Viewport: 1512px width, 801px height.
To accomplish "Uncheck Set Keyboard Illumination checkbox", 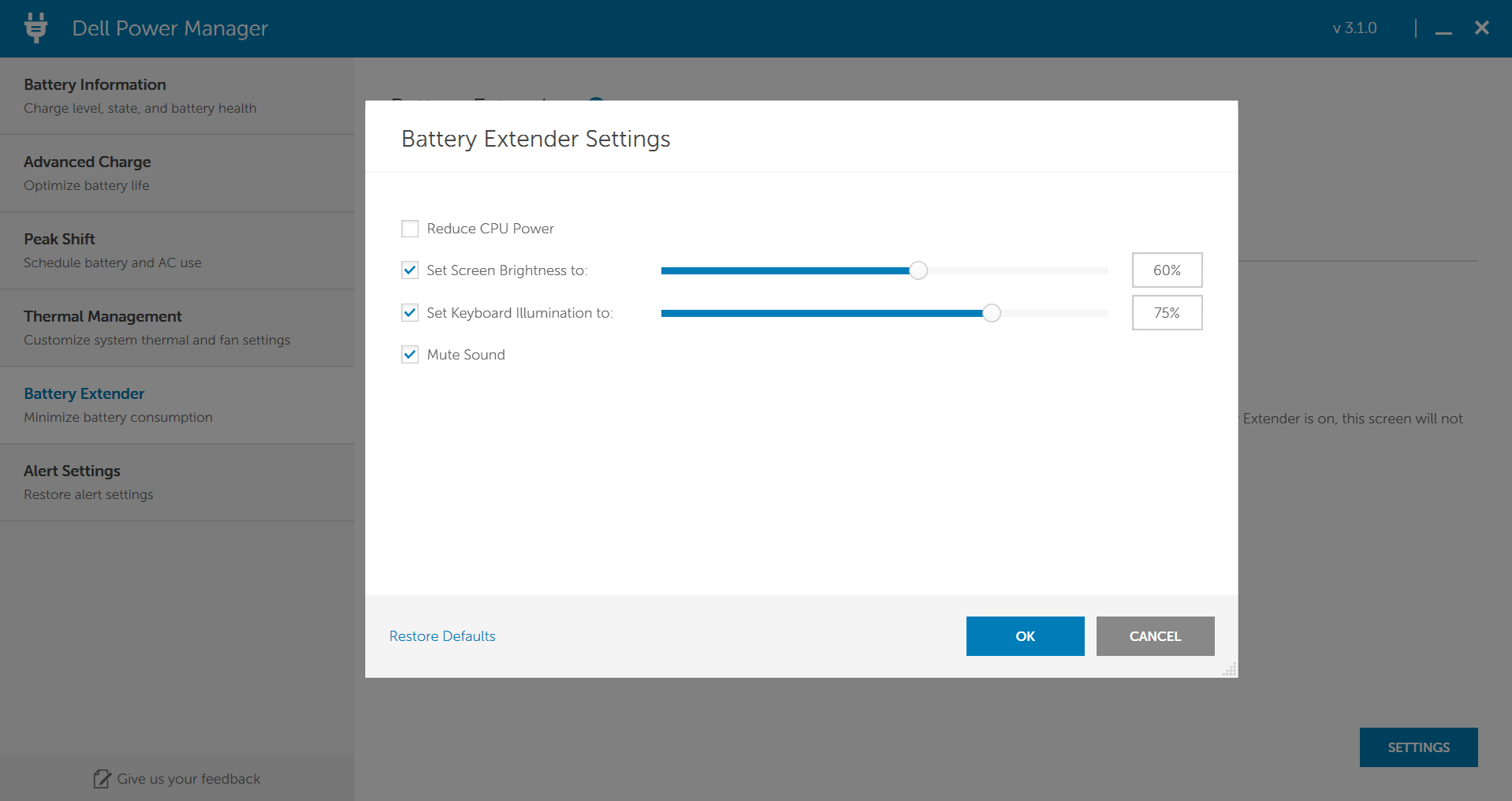I will (x=410, y=313).
